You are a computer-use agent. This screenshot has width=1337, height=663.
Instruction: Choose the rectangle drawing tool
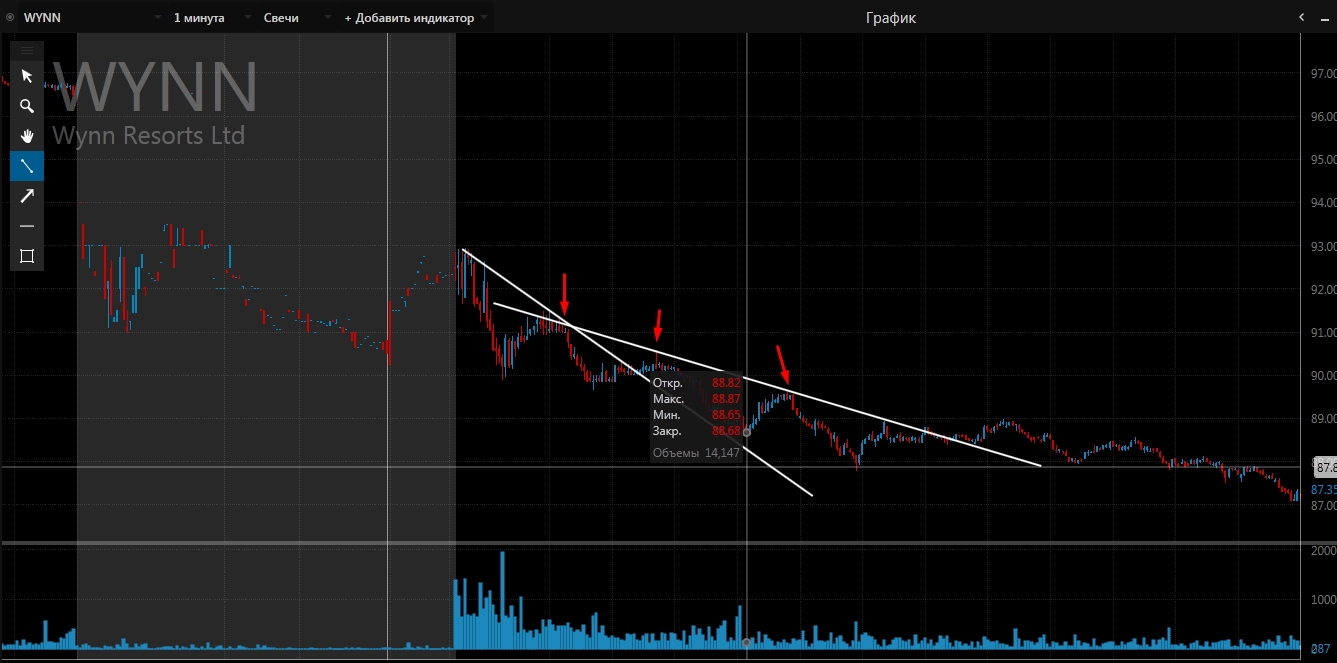(x=27, y=256)
